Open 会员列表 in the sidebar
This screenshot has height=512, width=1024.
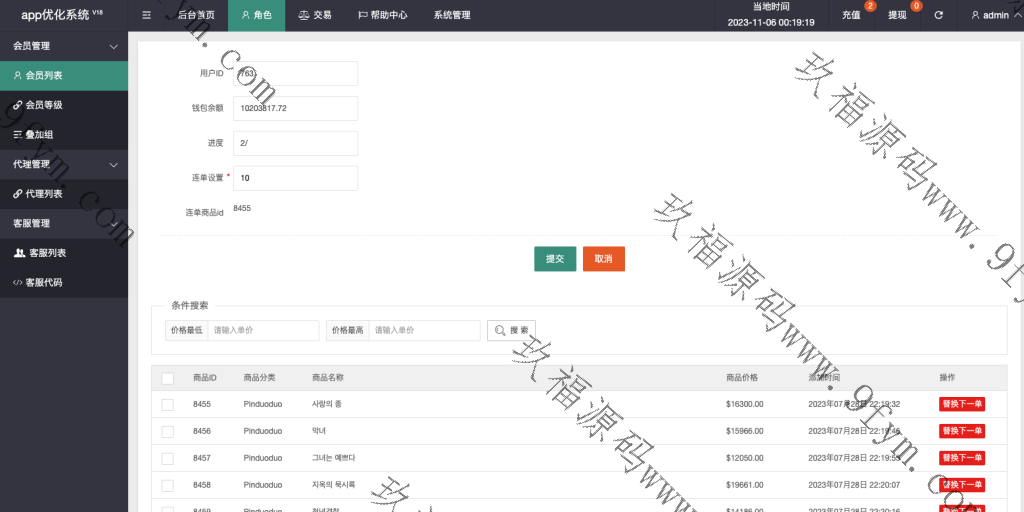(x=64, y=75)
